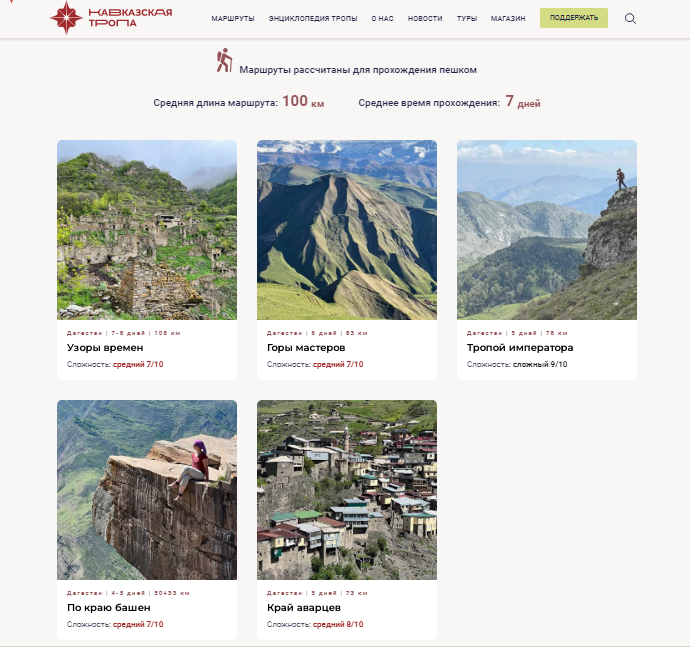The image size is (690, 648).
Task: Open Узоры времен route photo
Action: 147,230
